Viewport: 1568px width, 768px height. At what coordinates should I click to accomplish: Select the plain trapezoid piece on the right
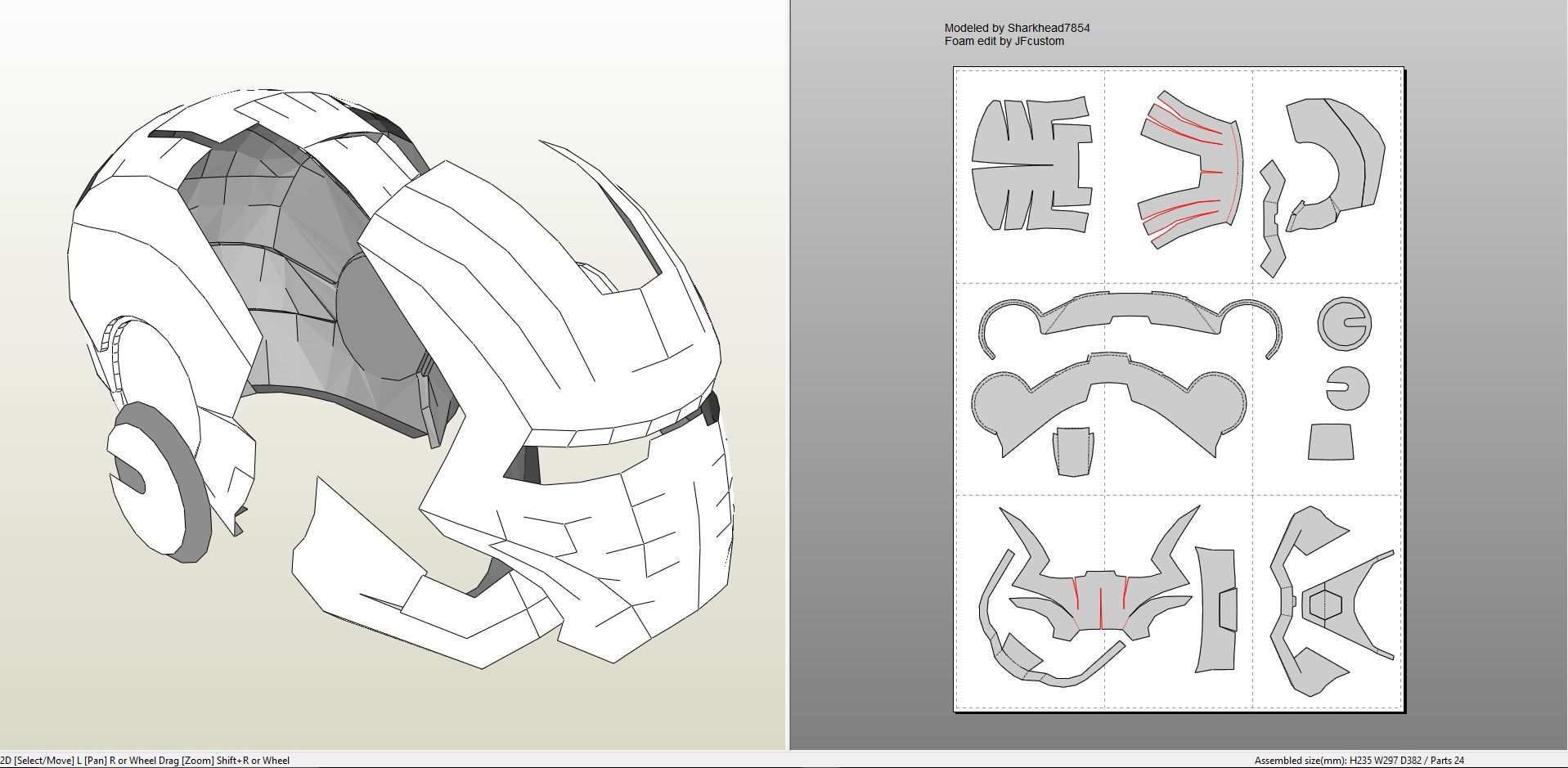[x=1330, y=442]
